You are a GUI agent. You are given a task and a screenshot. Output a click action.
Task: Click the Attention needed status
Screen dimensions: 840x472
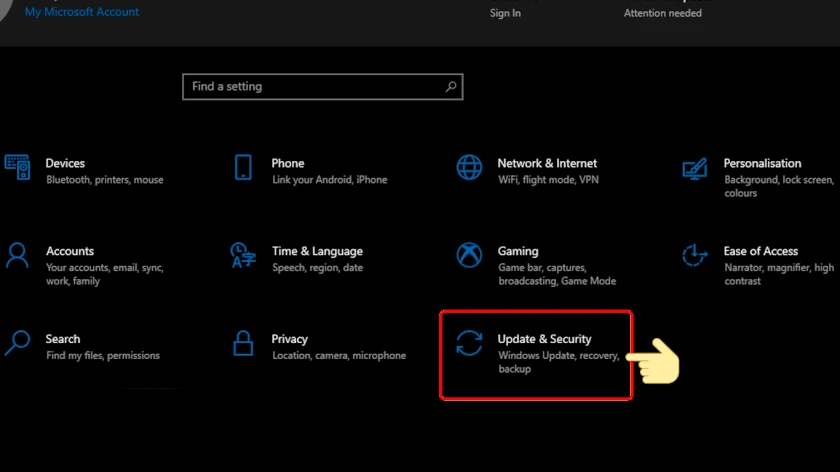coord(663,13)
